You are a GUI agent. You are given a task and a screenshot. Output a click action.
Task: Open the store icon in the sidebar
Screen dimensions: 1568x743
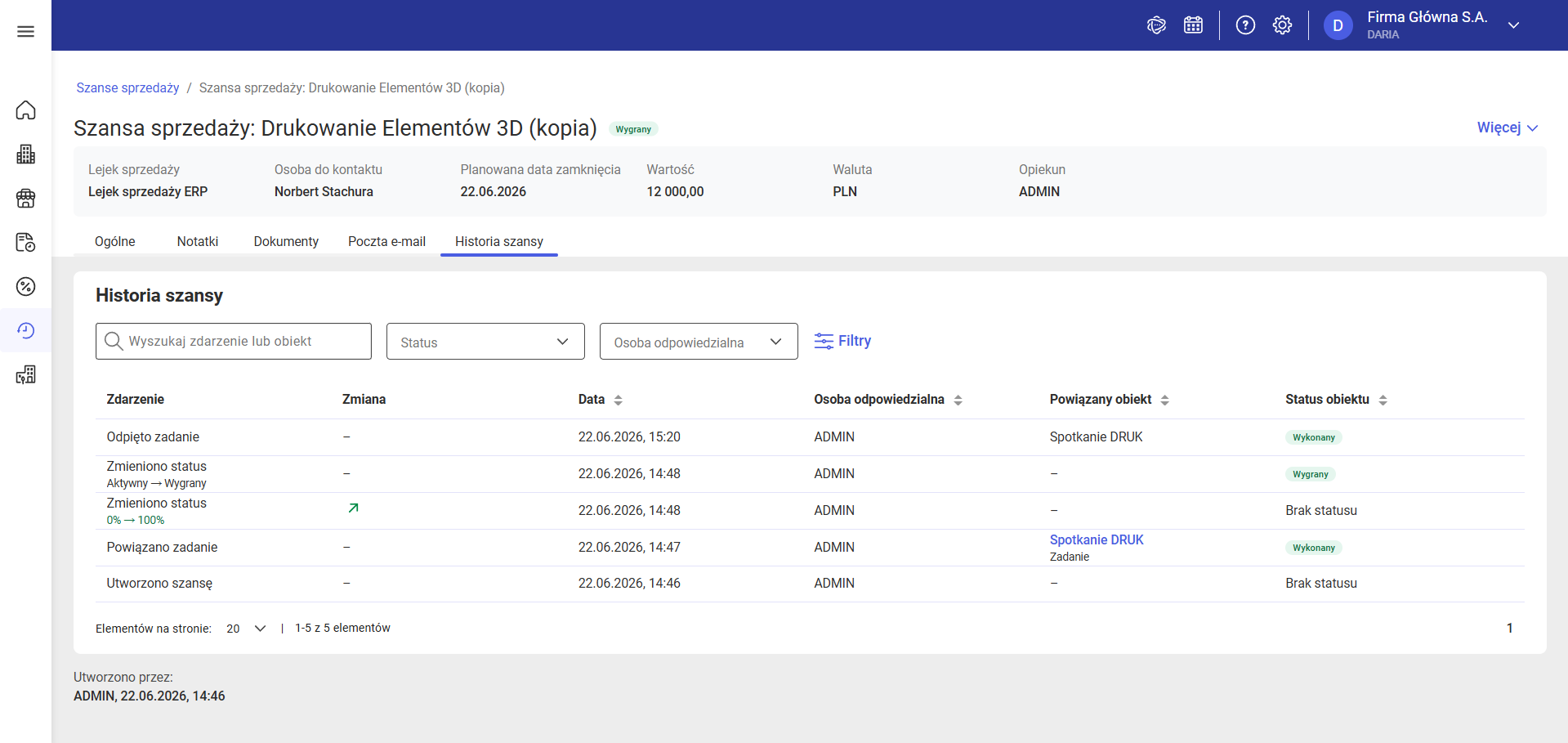point(25,198)
